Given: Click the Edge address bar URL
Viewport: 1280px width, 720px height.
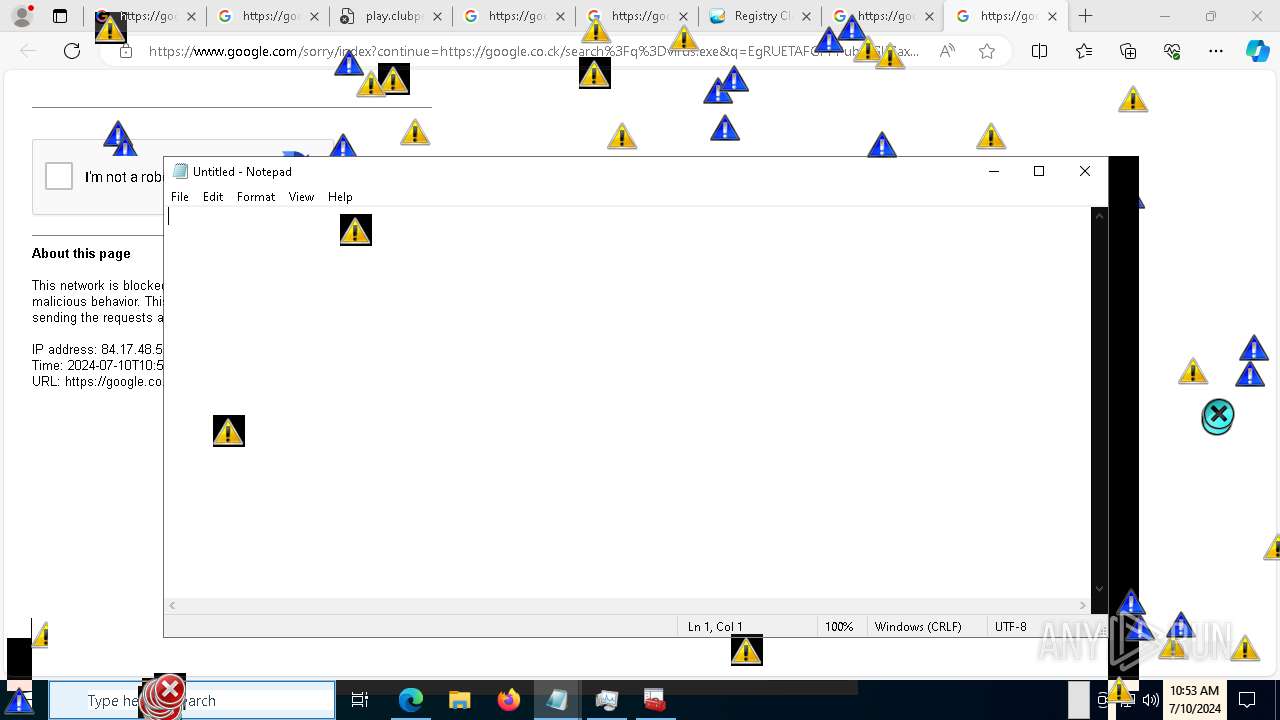Looking at the screenshot, I should (x=533, y=51).
